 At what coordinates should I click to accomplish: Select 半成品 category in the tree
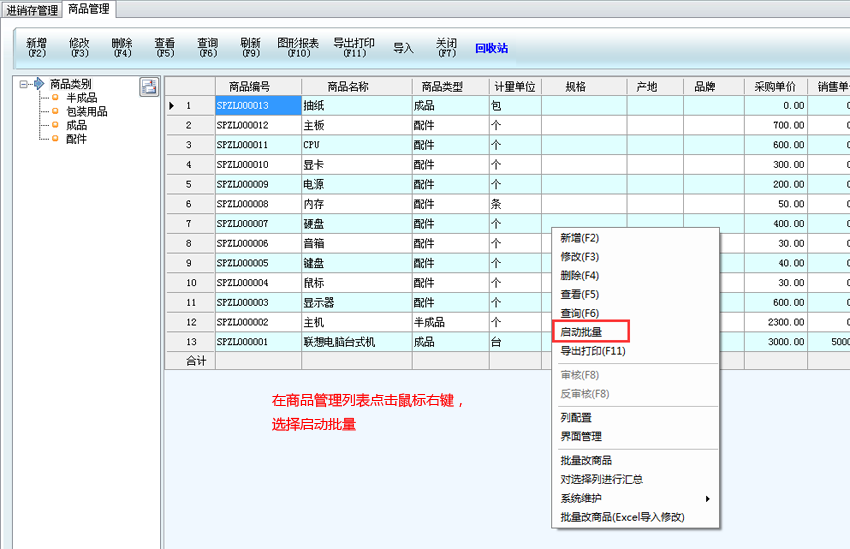click(81, 98)
